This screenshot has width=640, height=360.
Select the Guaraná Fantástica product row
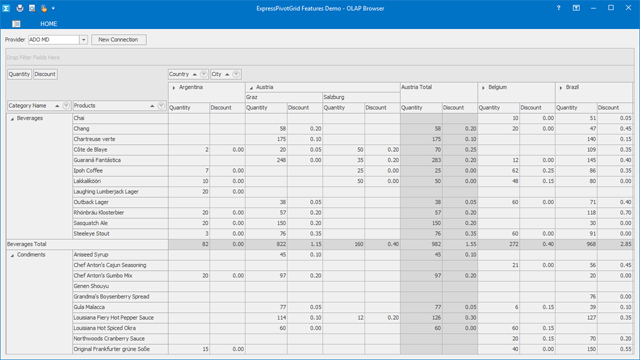click(120, 160)
